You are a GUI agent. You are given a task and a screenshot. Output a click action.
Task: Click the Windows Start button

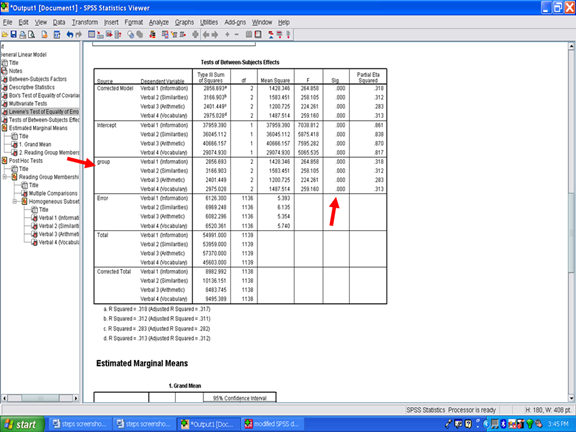[22, 424]
